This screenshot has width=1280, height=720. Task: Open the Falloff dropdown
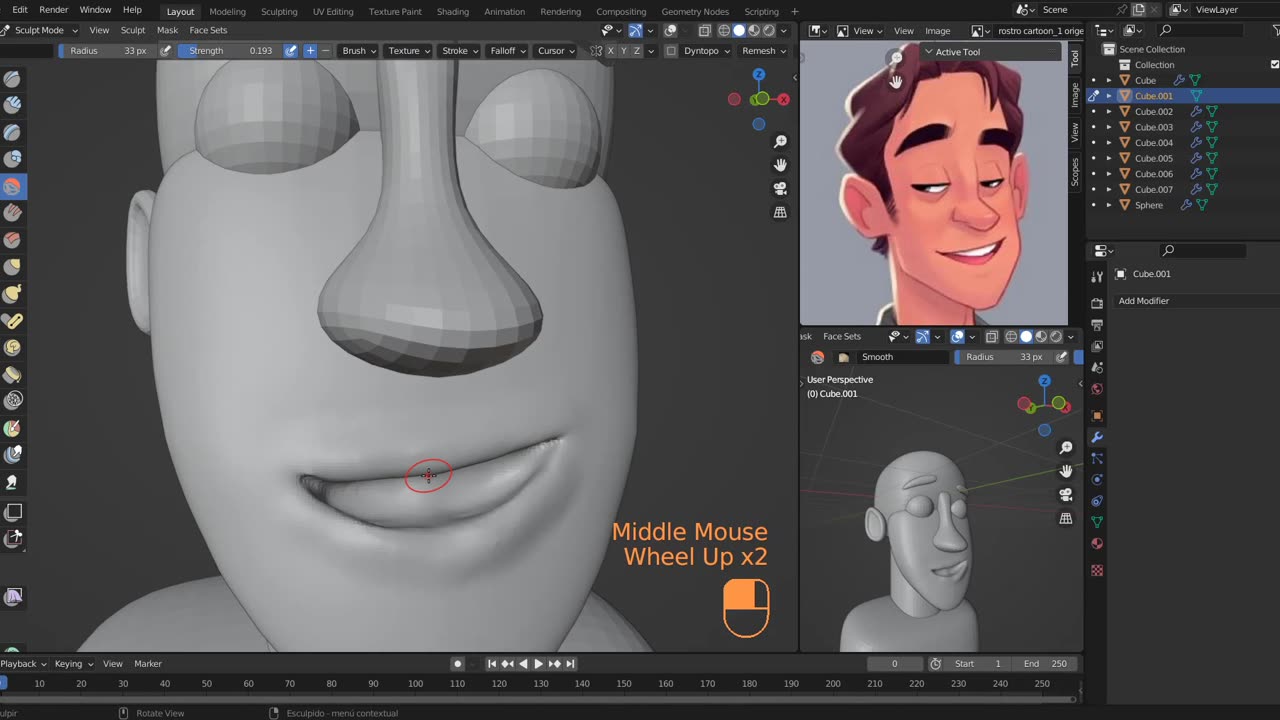pos(507,51)
